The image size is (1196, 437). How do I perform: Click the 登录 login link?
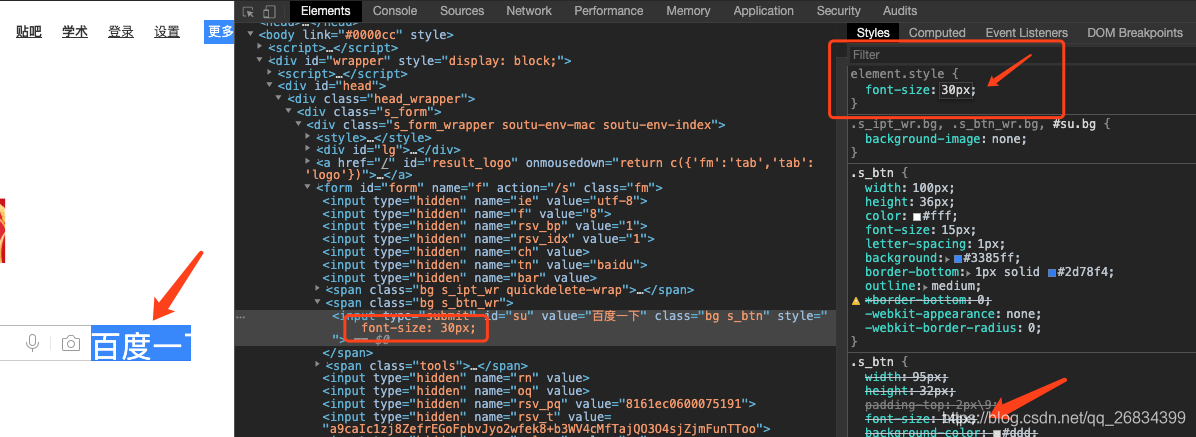(121, 31)
